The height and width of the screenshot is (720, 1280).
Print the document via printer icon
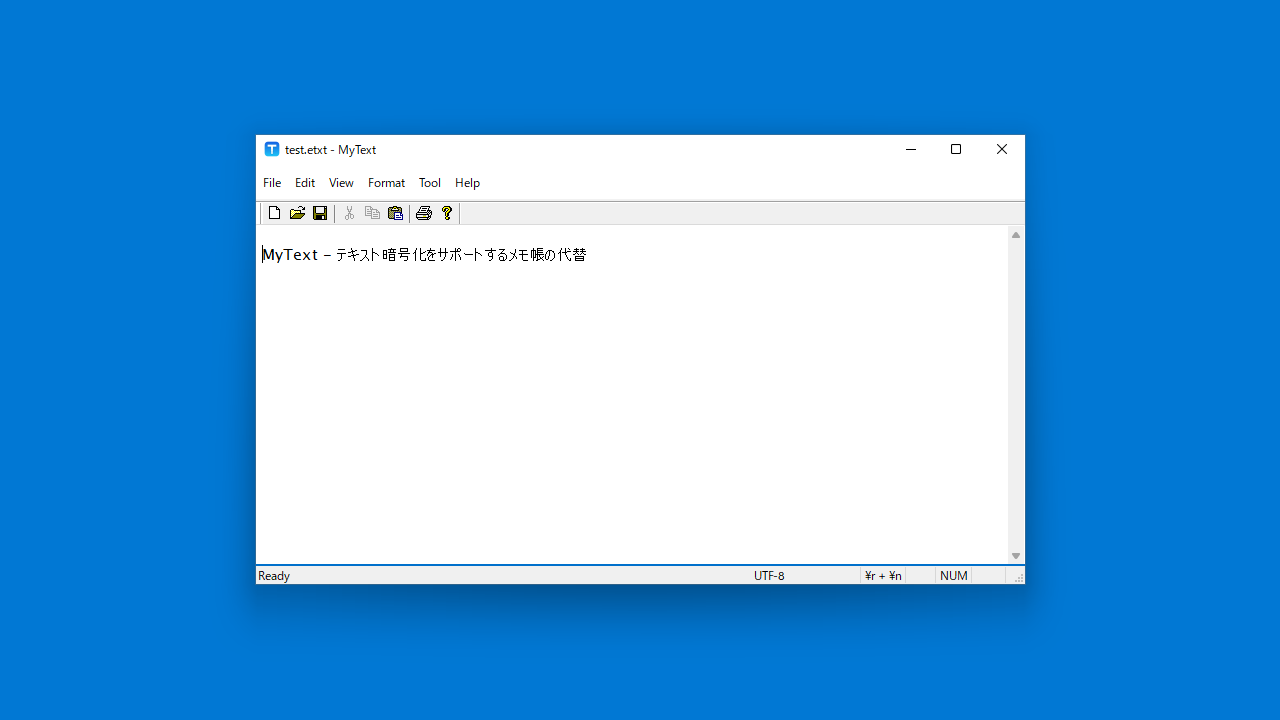424,213
